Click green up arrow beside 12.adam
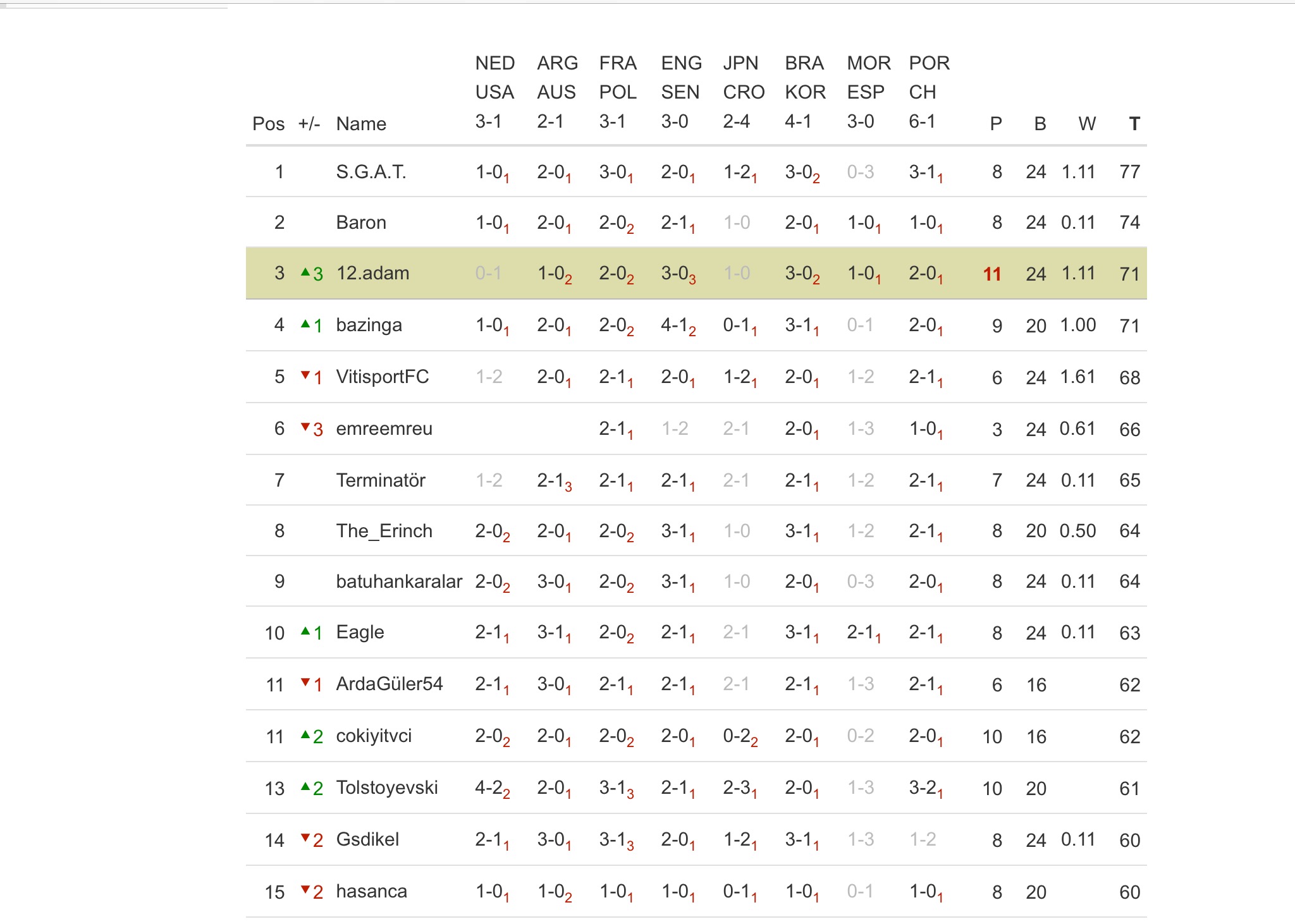Image resolution: width=1295 pixels, height=924 pixels. [305, 273]
